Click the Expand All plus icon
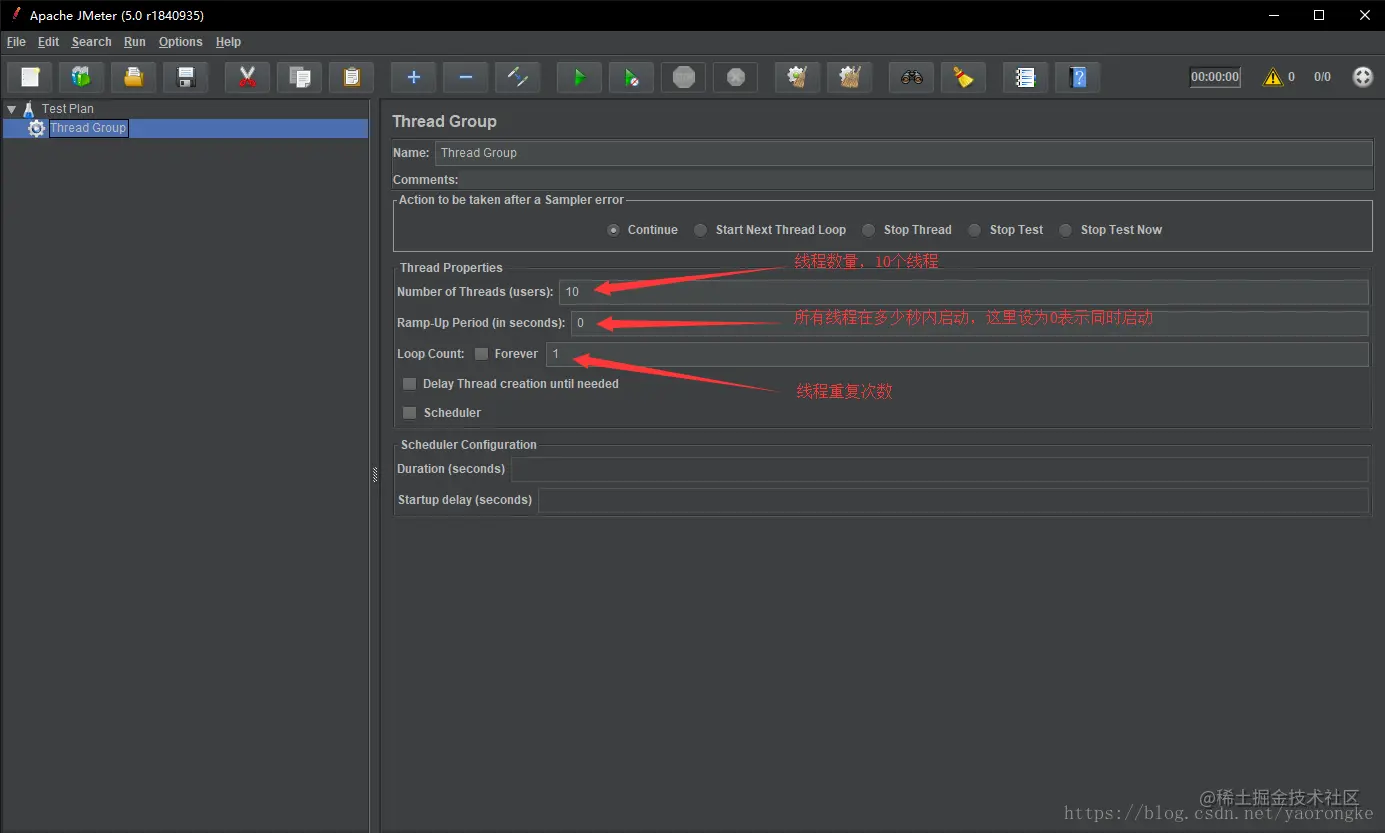This screenshot has height=833, width=1385. tap(414, 77)
